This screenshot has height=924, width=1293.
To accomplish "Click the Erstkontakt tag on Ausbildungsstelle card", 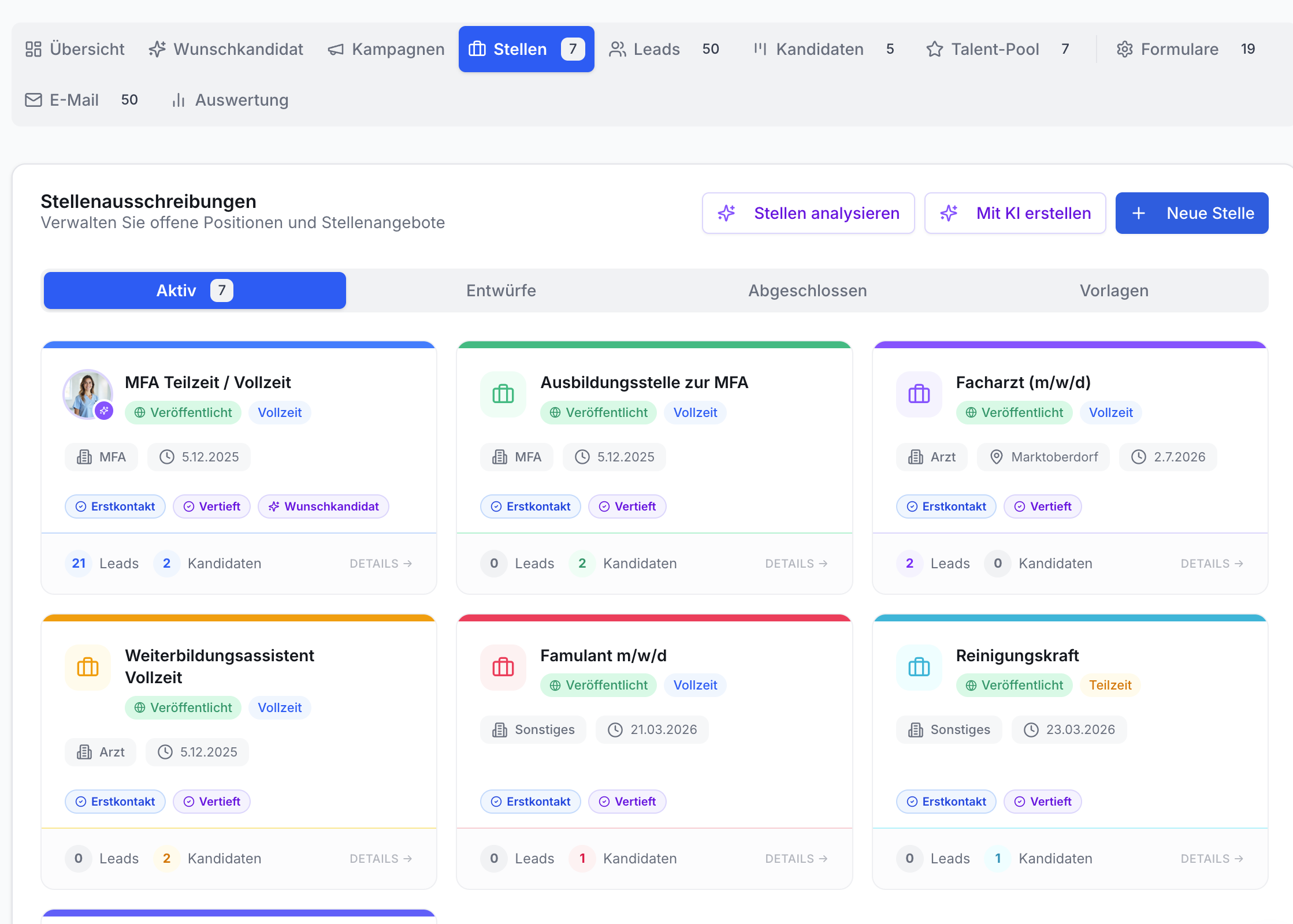I will click(530, 506).
